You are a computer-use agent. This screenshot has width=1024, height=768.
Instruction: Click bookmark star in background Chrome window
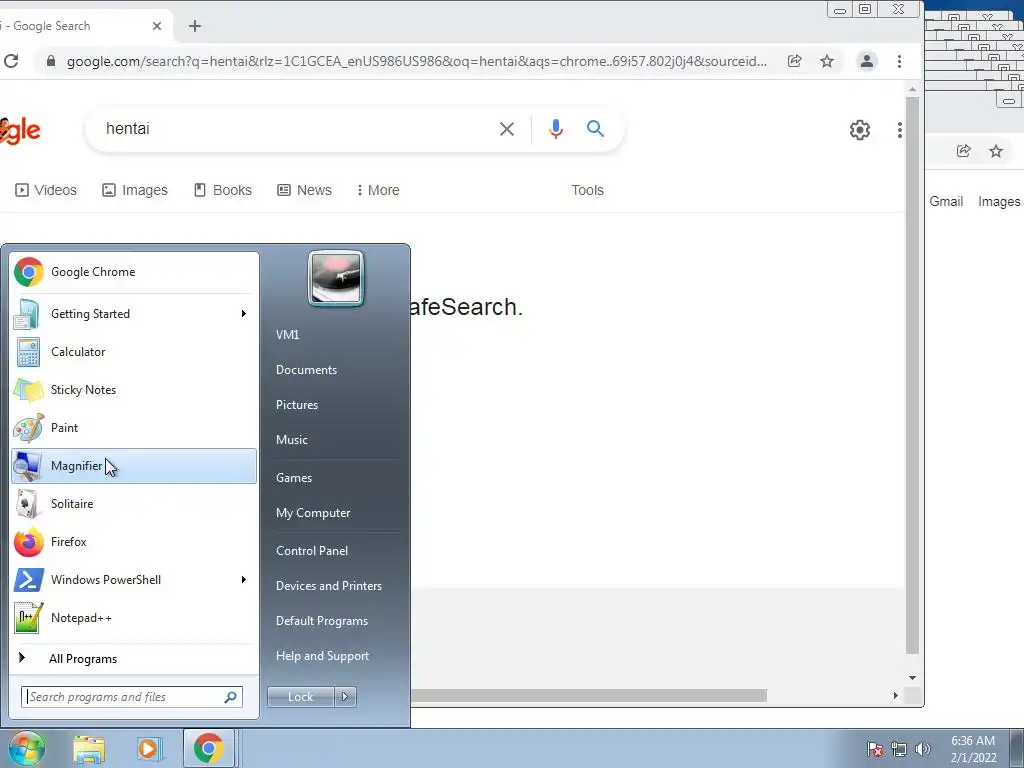[x=996, y=152]
